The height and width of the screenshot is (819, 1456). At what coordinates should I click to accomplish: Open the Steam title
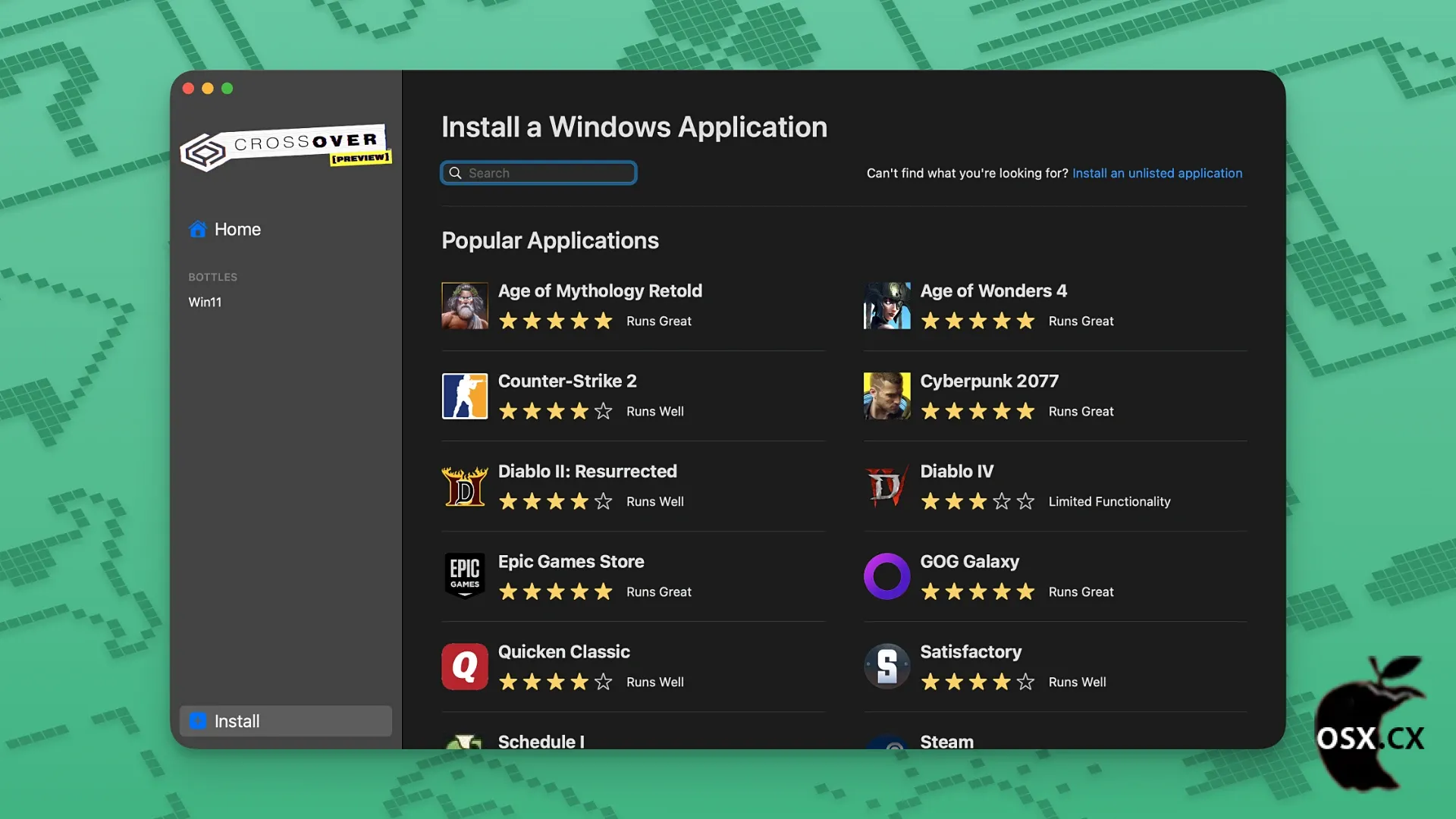pyautogui.click(x=947, y=742)
